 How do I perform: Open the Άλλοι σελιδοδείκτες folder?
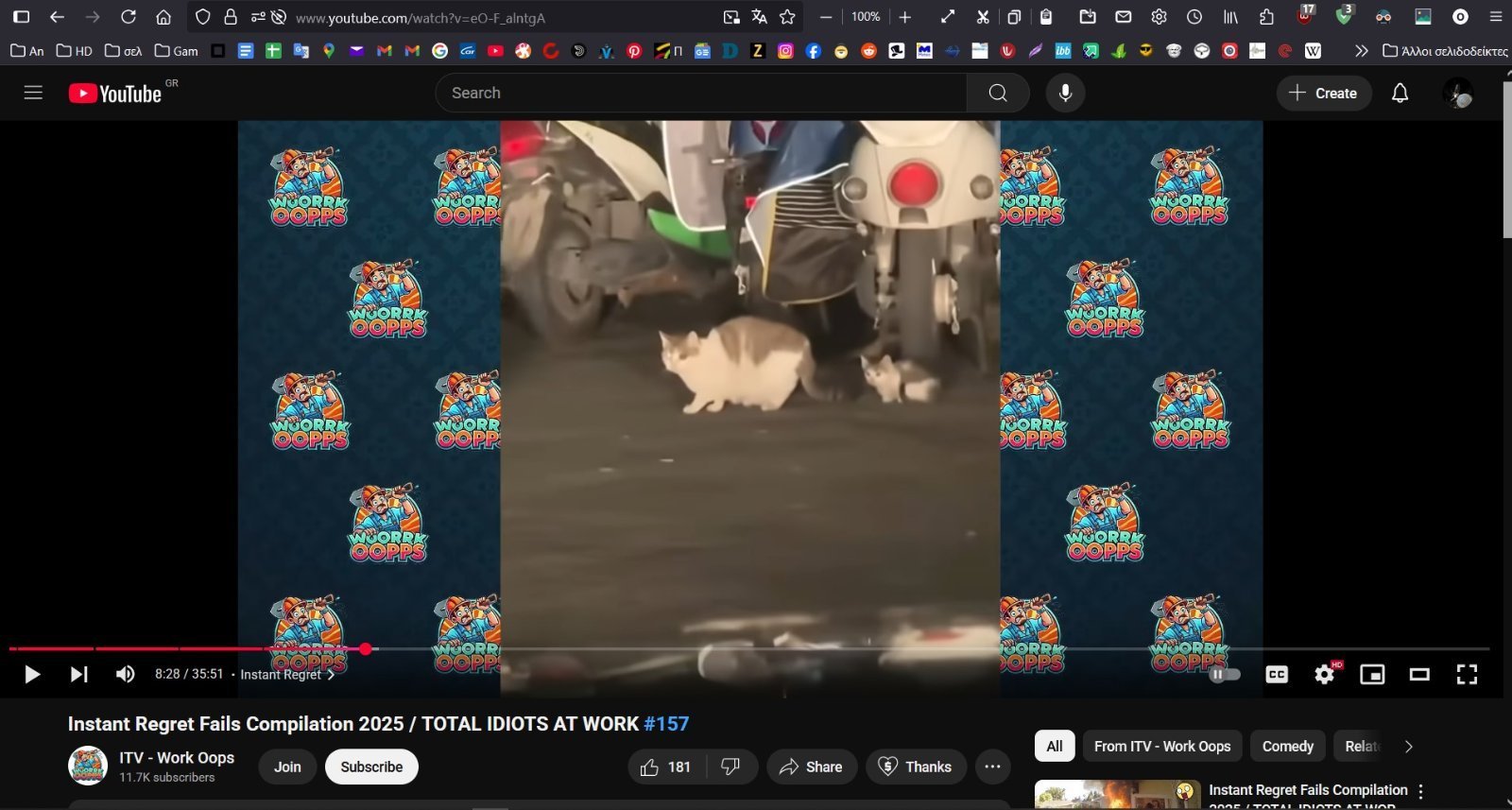[x=1445, y=51]
